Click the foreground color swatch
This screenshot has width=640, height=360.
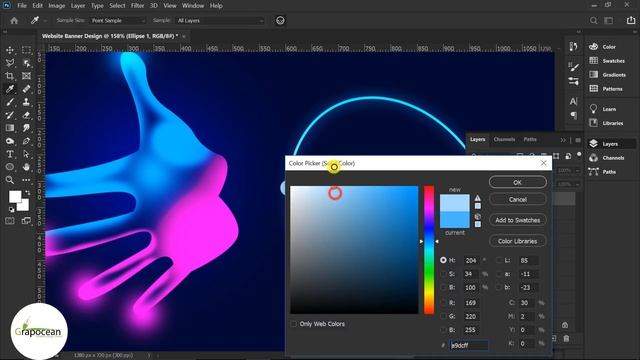[15, 197]
